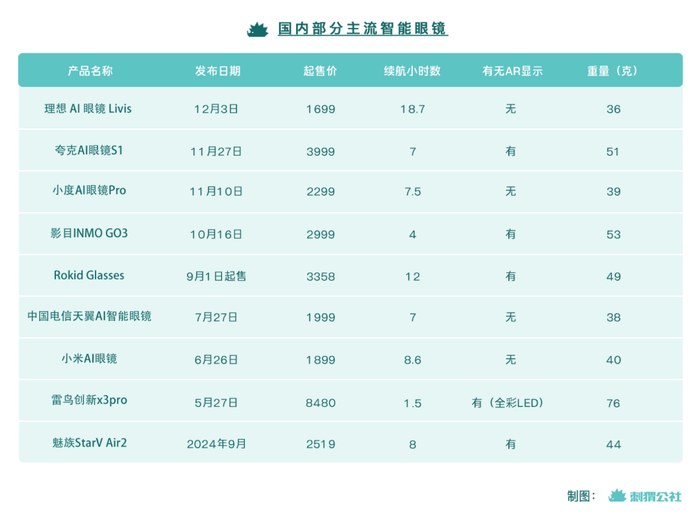Click battery life value 1.5

click(412, 403)
